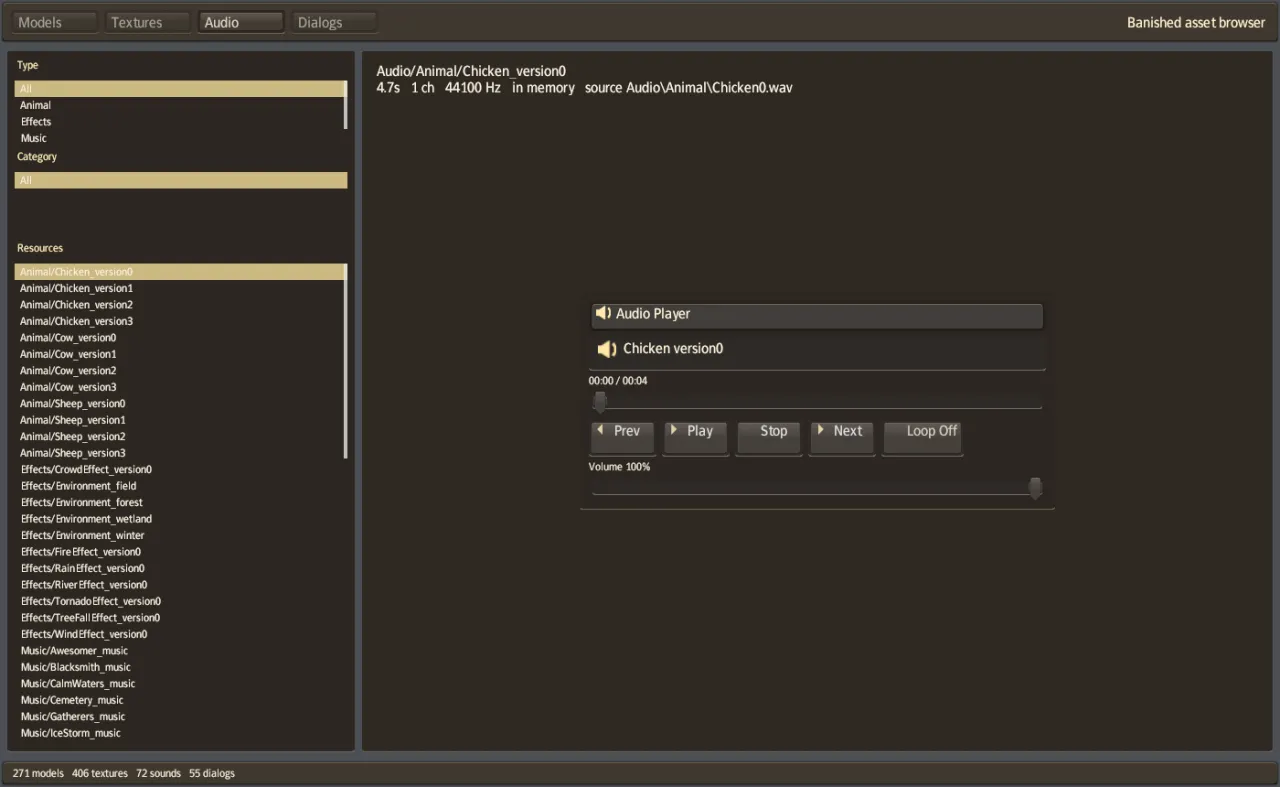Select Music/IceStorm_music resource

point(180,734)
